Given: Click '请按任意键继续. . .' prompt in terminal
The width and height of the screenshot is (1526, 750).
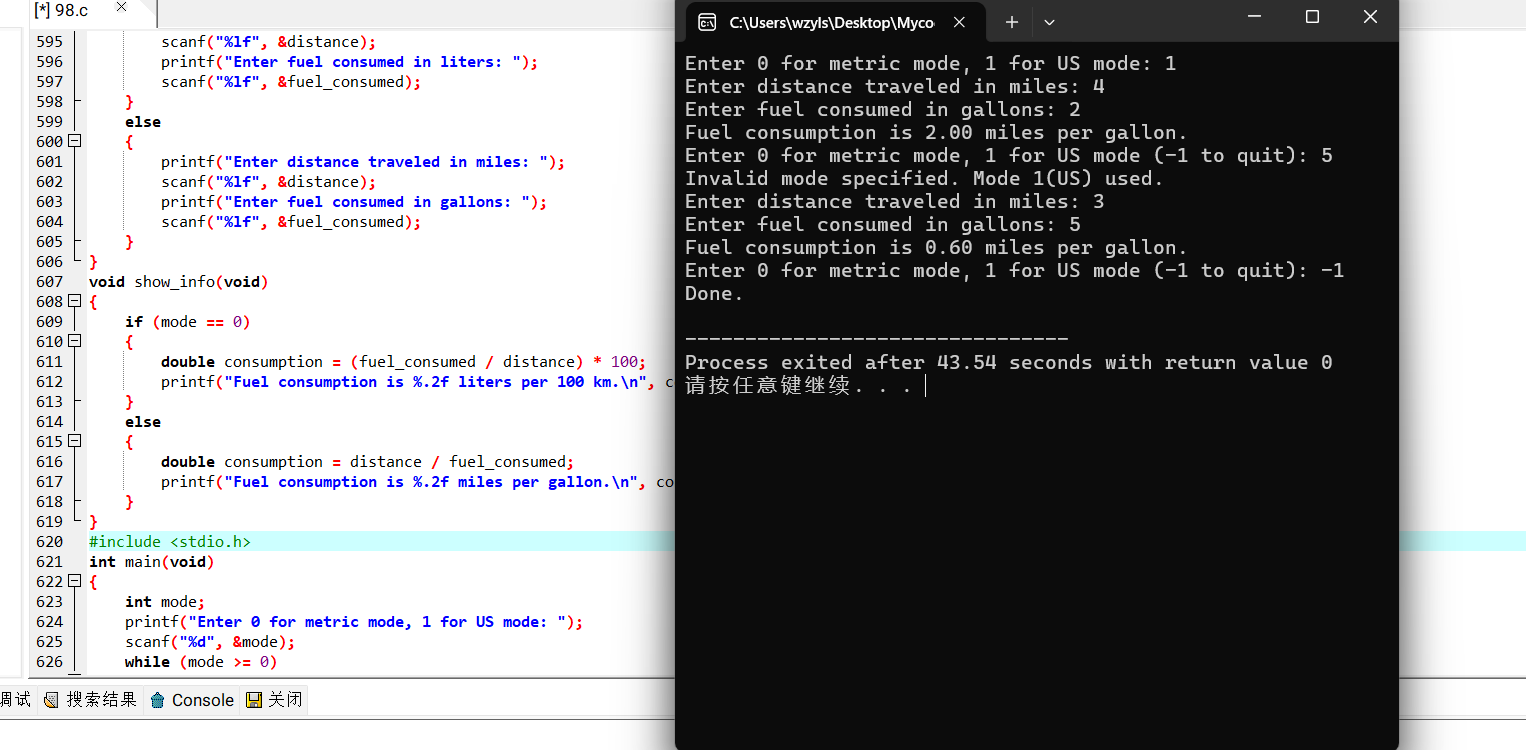Looking at the screenshot, I should 799,386.
